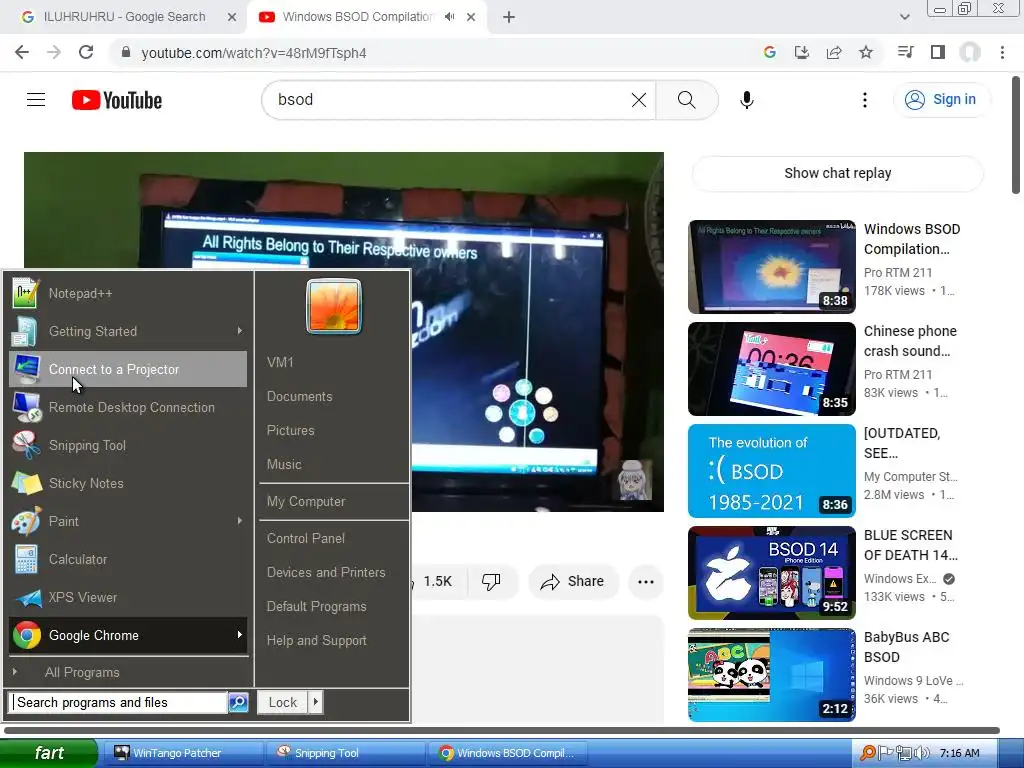Open the Calculator icon

pos(26,559)
